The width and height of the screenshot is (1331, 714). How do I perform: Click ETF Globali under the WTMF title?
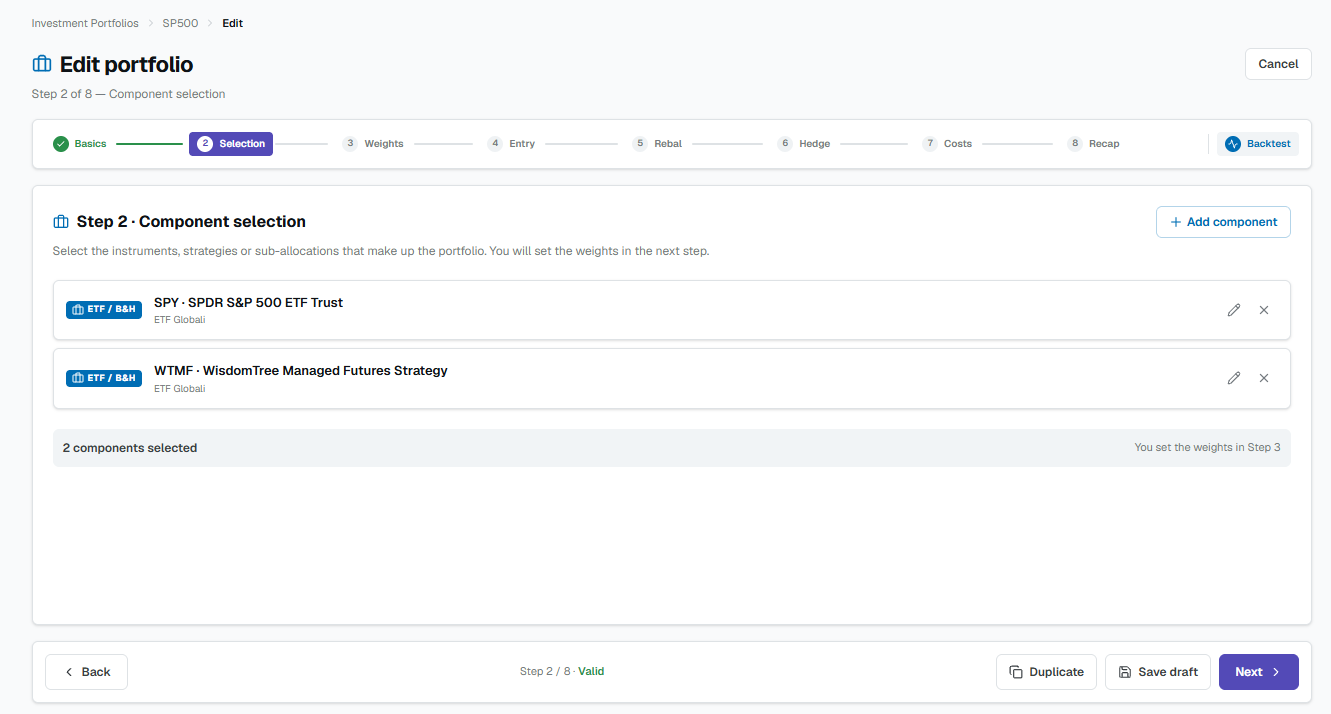180,389
